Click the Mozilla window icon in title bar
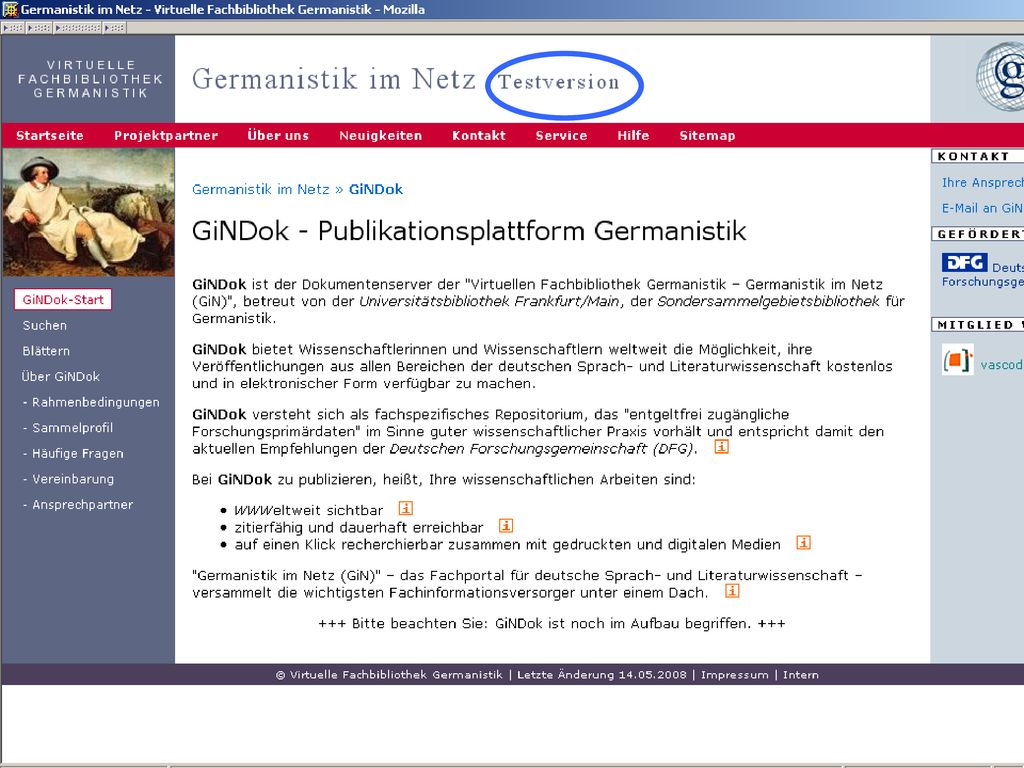The height and width of the screenshot is (768, 1024). (x=10, y=9)
